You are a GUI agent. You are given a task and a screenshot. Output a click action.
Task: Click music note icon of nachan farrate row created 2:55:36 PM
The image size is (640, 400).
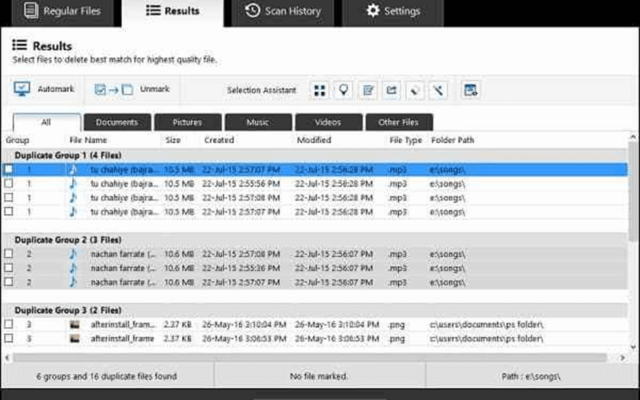click(73, 268)
